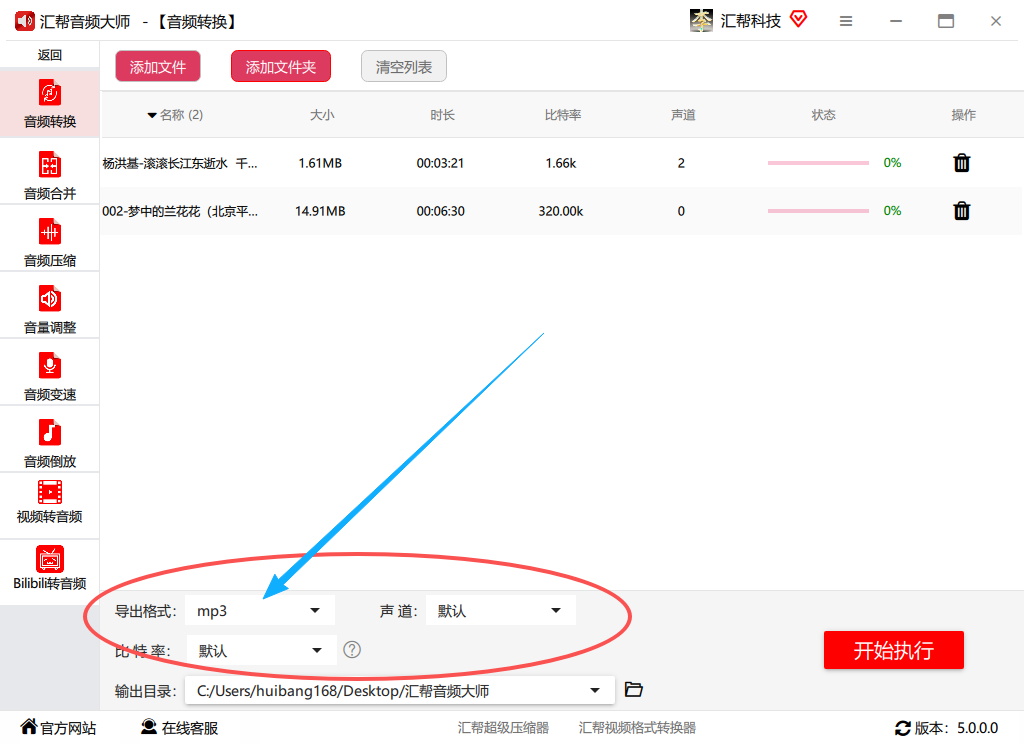Click the 声道 column header

tap(683, 115)
